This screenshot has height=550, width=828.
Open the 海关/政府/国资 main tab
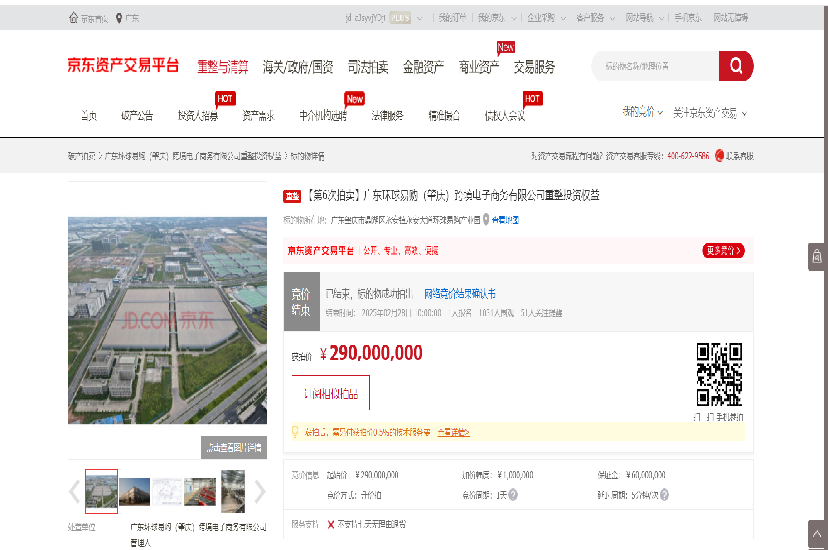pos(298,67)
